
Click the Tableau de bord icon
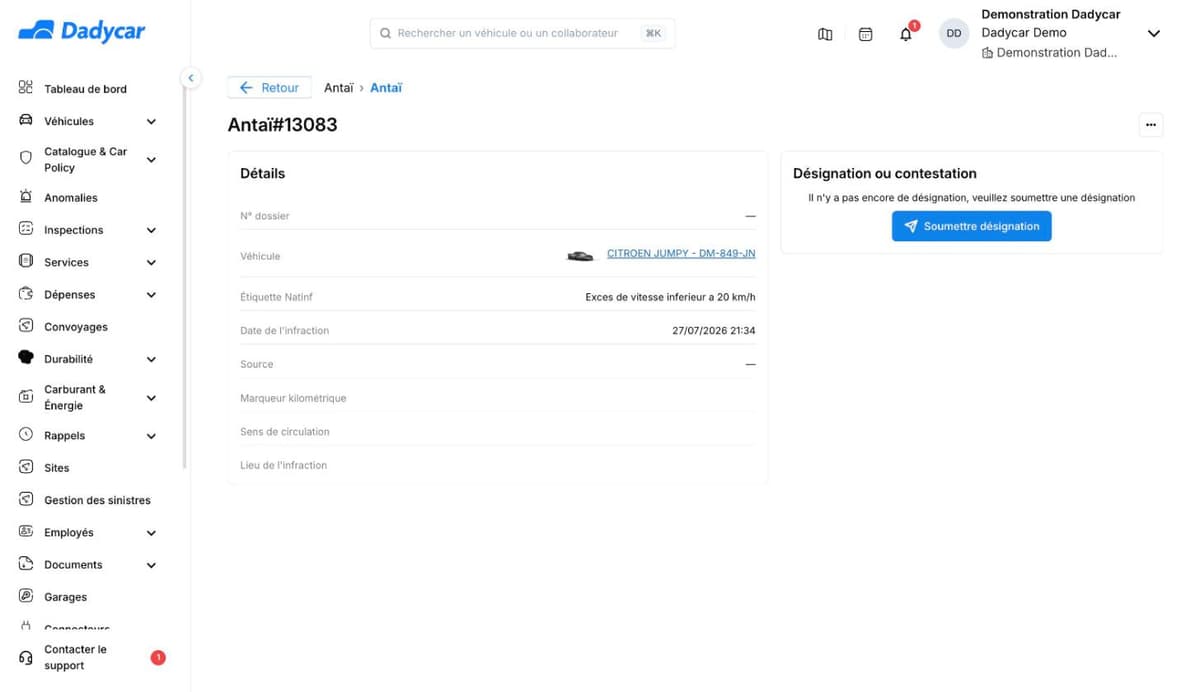(x=26, y=88)
